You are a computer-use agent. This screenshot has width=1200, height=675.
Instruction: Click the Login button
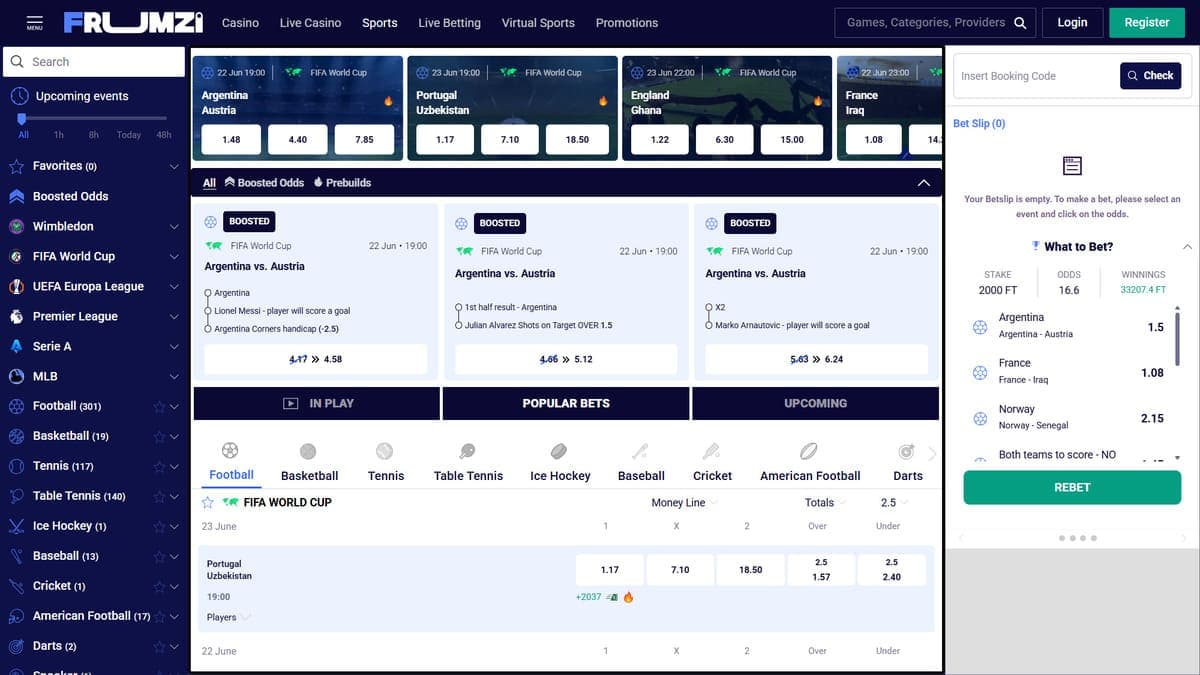(x=1072, y=22)
